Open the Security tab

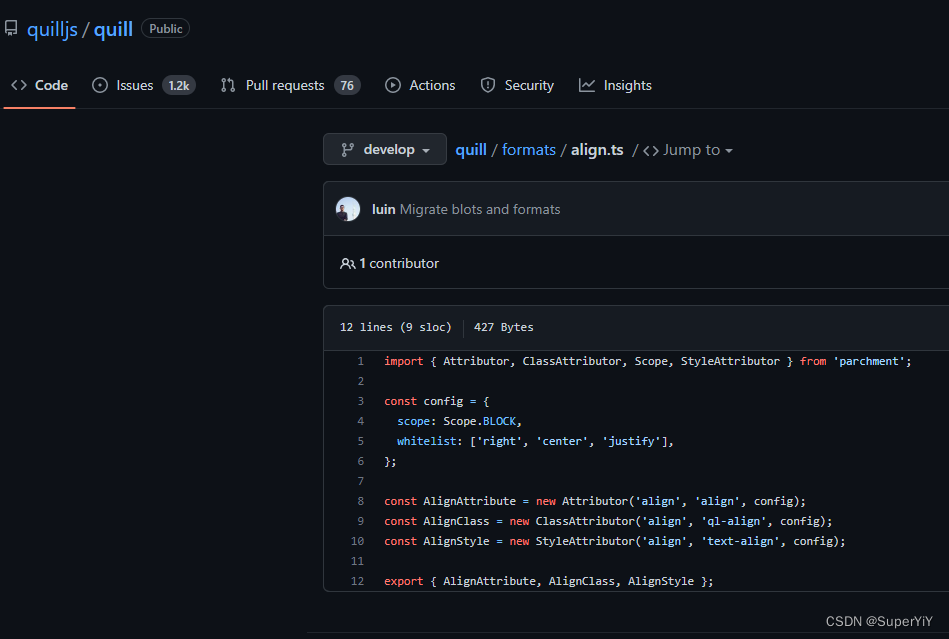517,85
